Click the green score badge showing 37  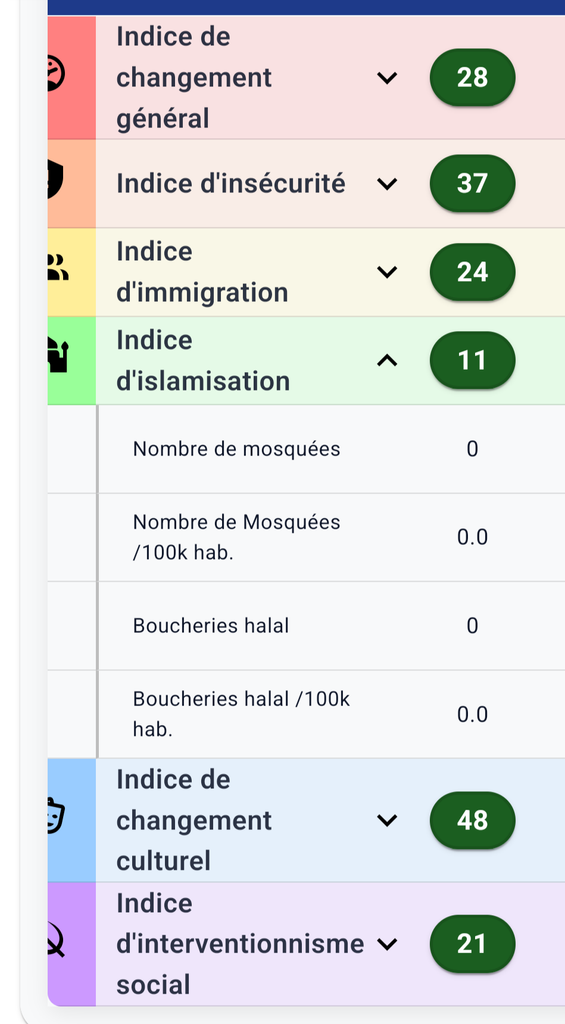(472, 184)
